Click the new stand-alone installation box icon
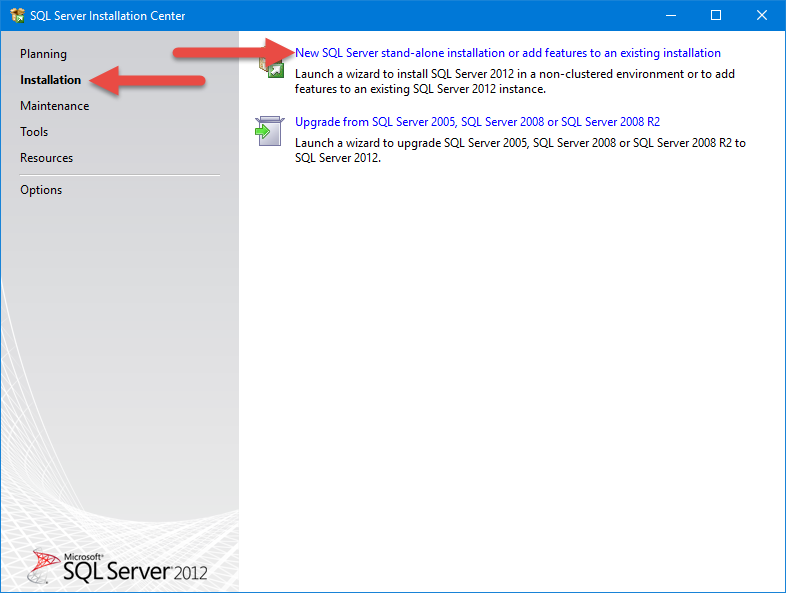 pyautogui.click(x=270, y=66)
